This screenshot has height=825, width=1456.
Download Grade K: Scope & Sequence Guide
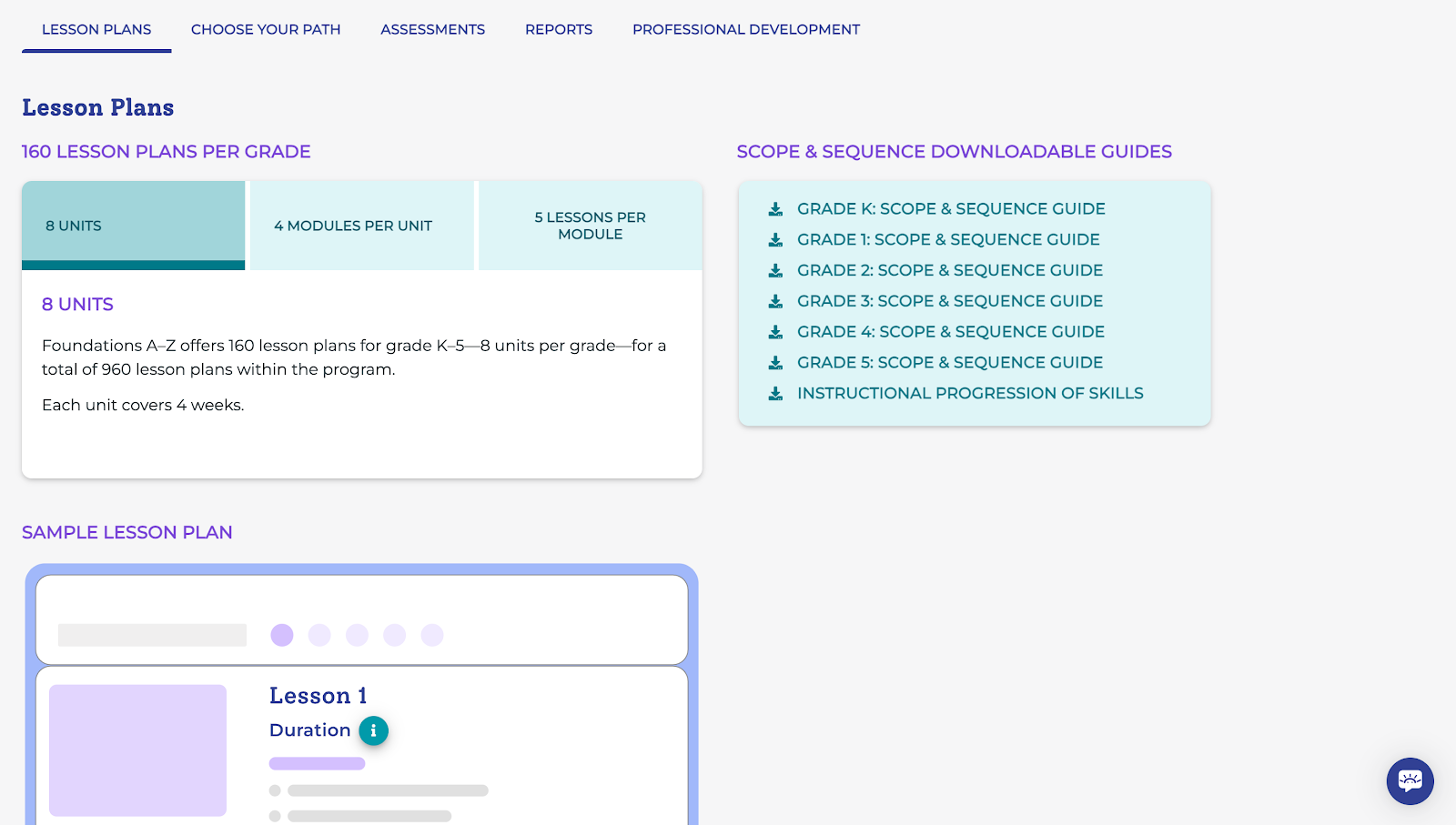[x=951, y=209]
